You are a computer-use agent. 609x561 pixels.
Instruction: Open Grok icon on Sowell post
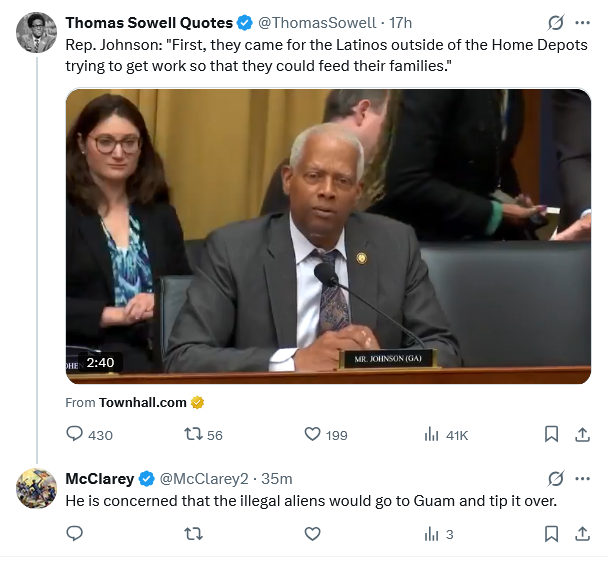click(x=555, y=22)
